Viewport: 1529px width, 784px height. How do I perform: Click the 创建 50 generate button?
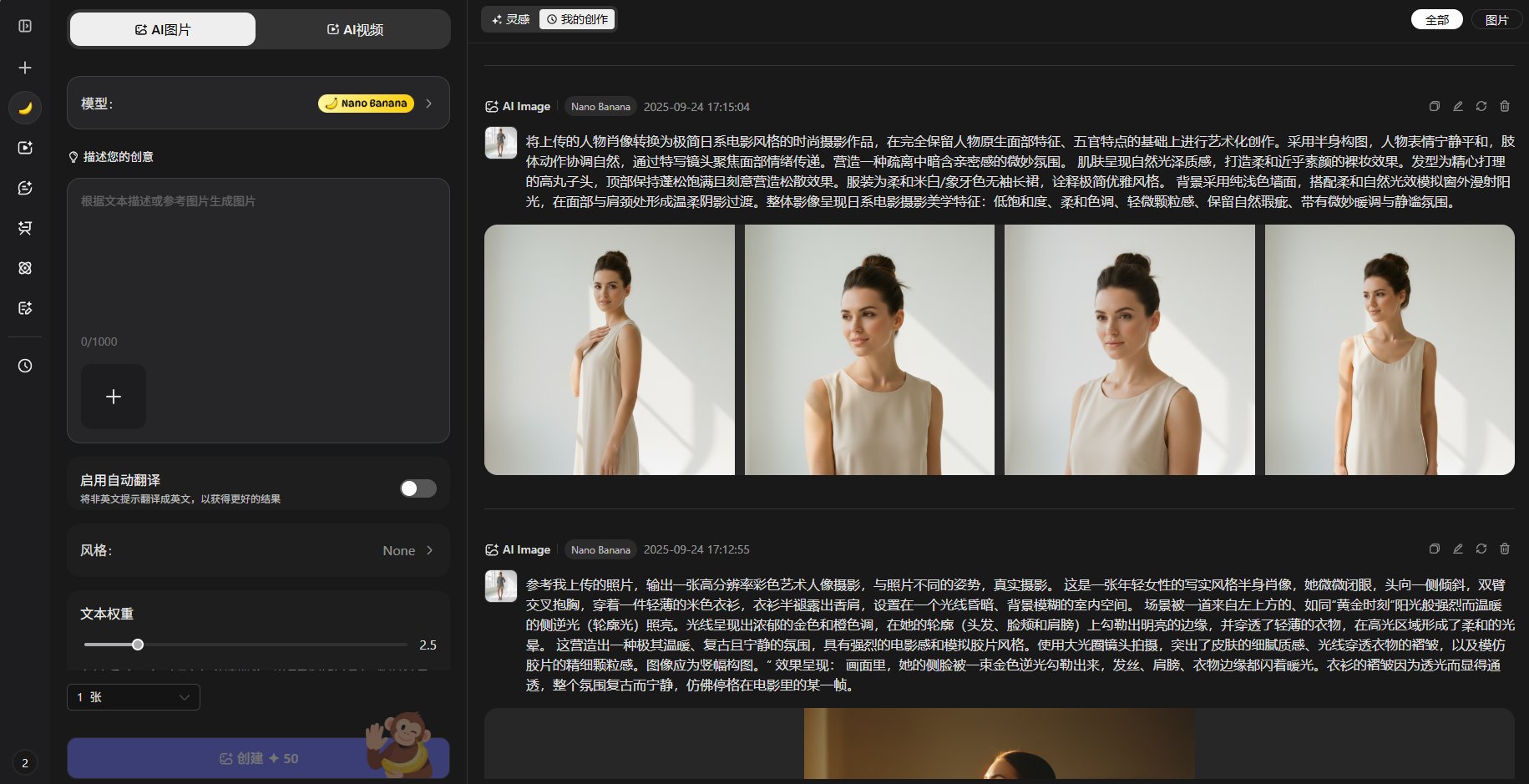258,758
